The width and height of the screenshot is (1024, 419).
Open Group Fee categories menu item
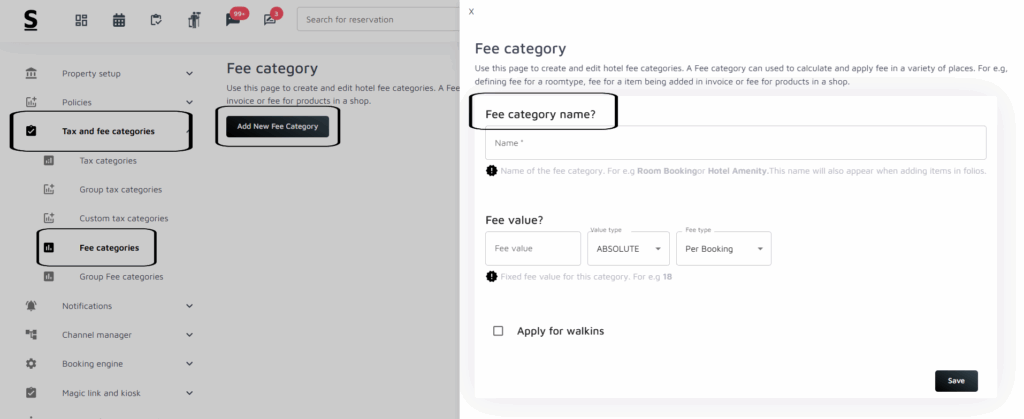point(121,276)
